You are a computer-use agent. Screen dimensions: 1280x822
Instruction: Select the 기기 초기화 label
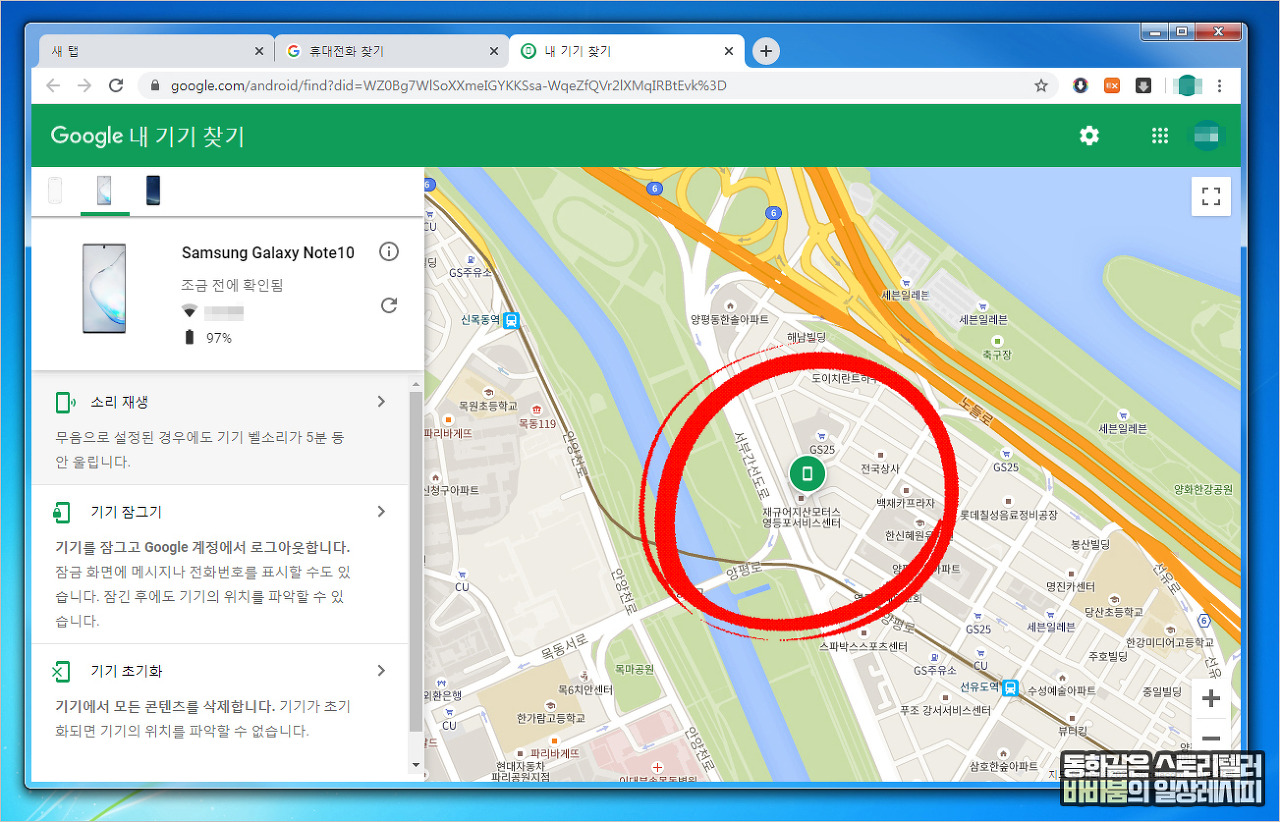point(126,671)
